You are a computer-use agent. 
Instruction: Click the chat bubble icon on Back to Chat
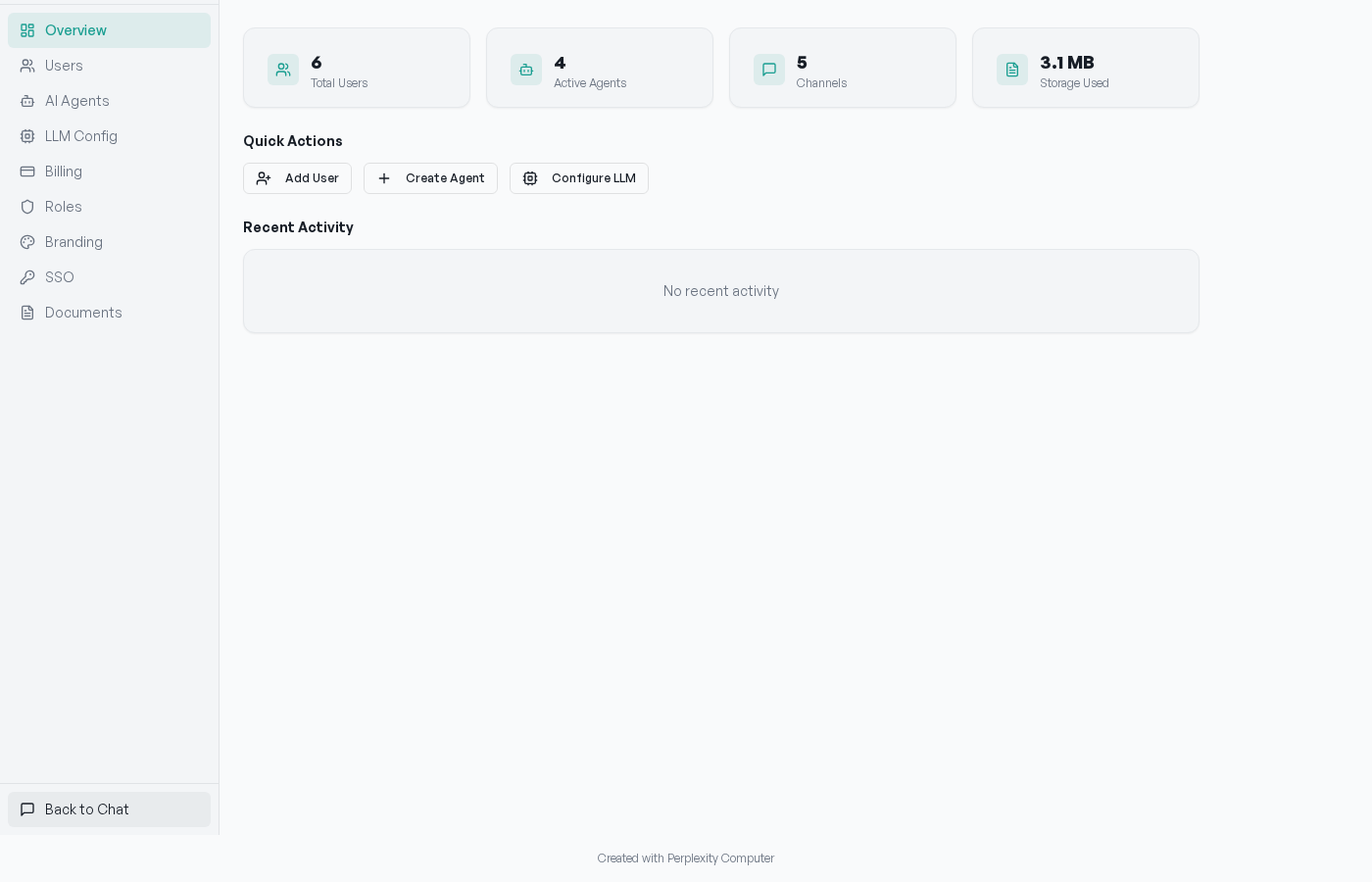point(25,809)
